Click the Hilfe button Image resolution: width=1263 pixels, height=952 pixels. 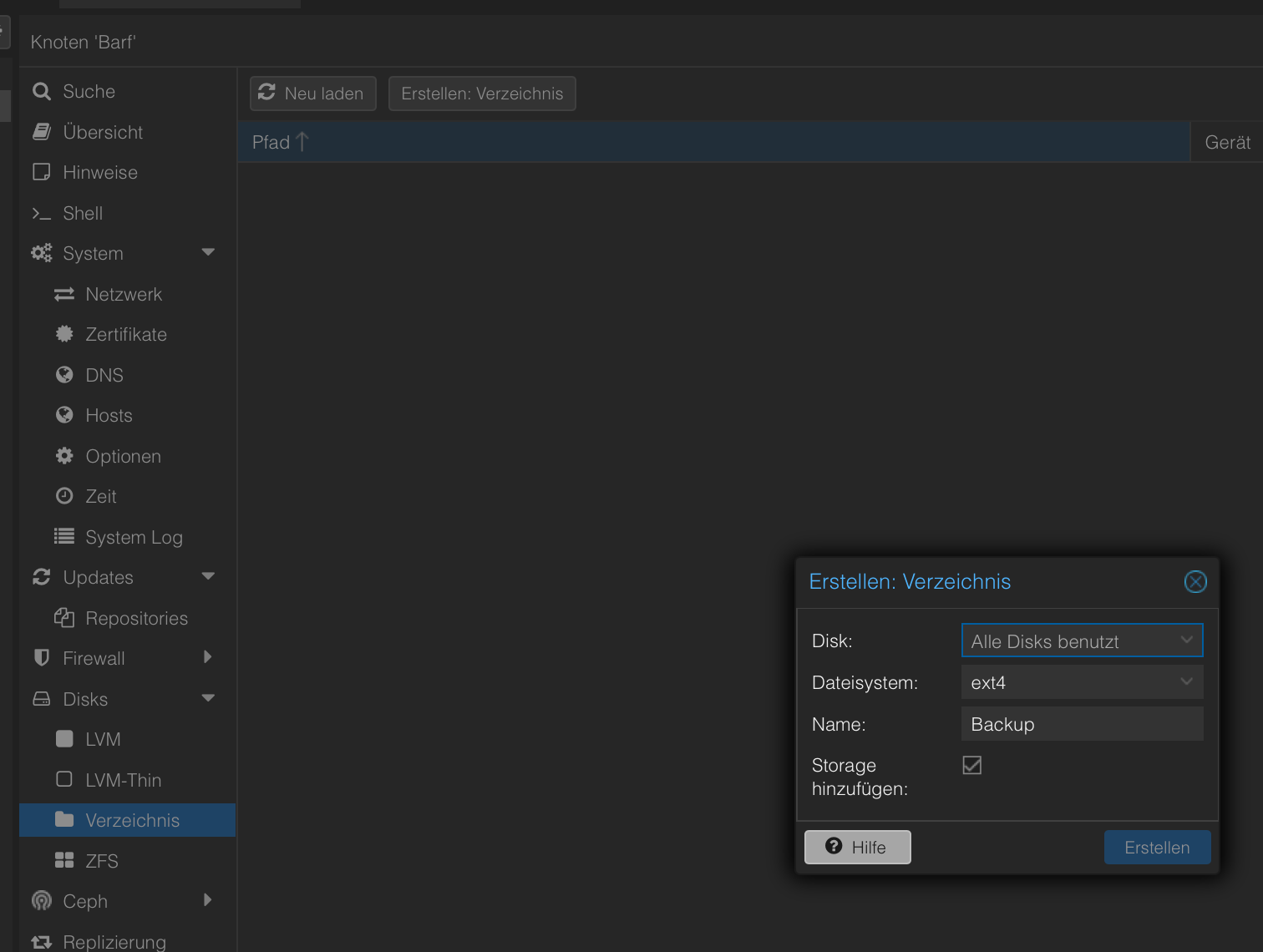click(x=857, y=847)
